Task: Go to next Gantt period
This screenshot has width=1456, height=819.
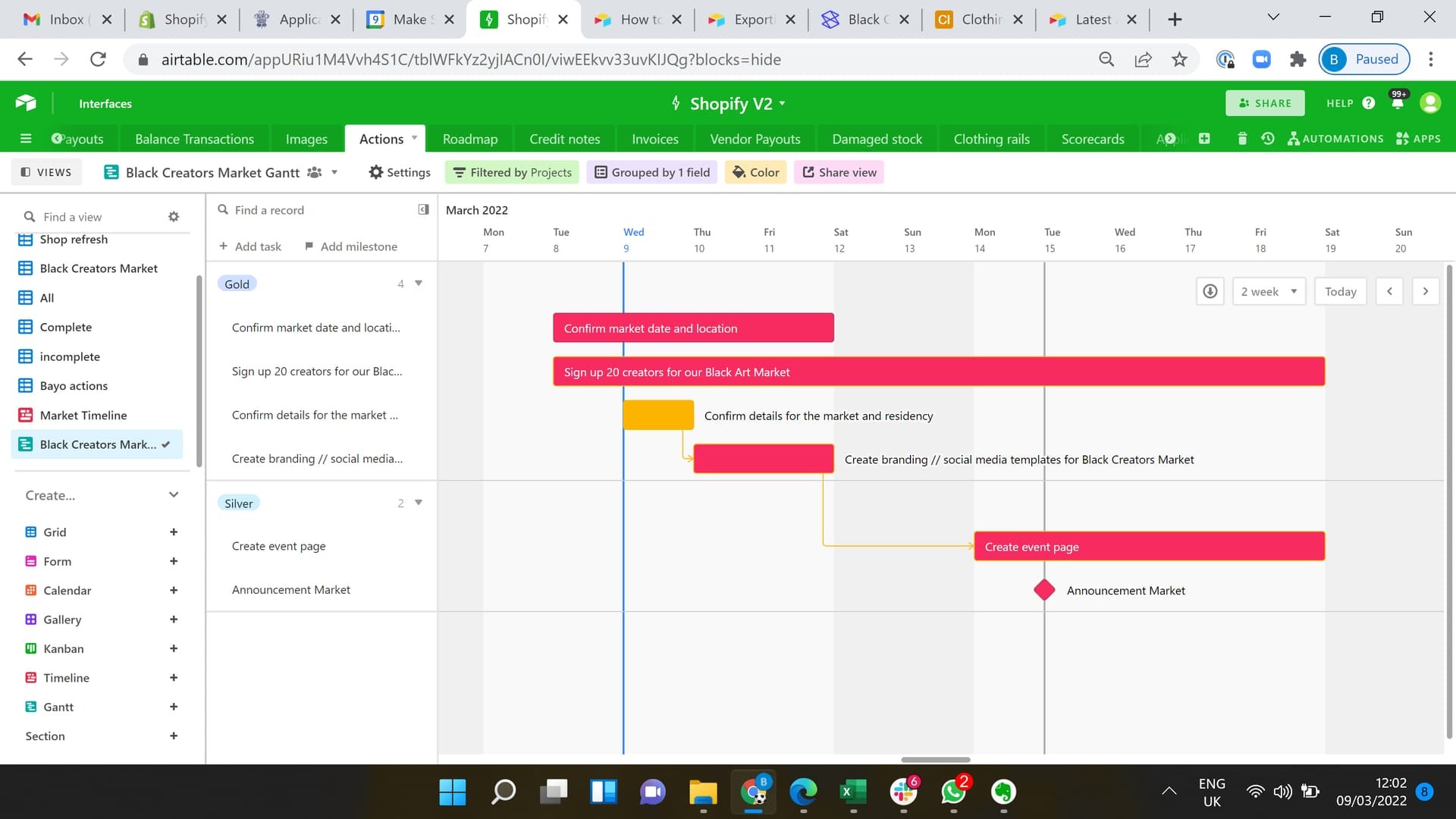Action: pyautogui.click(x=1426, y=291)
